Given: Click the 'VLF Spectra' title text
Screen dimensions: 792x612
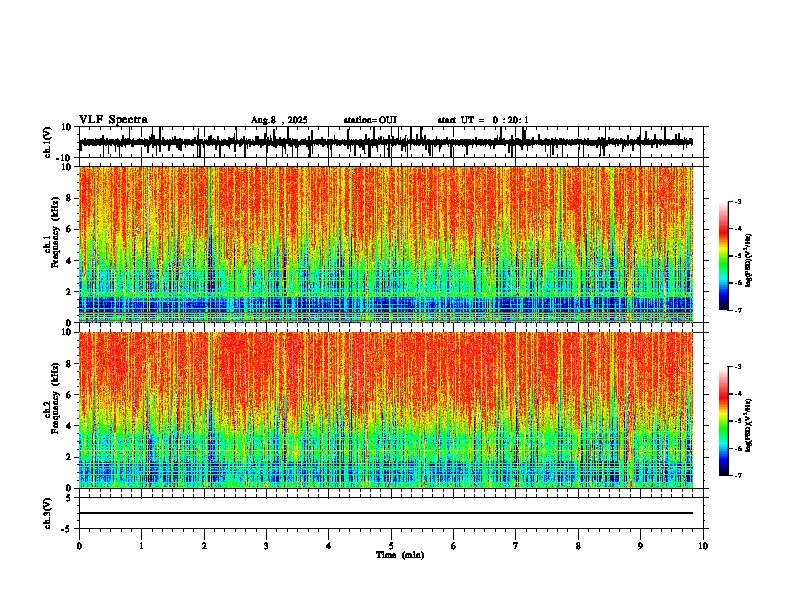Looking at the screenshot, I should [113, 120].
